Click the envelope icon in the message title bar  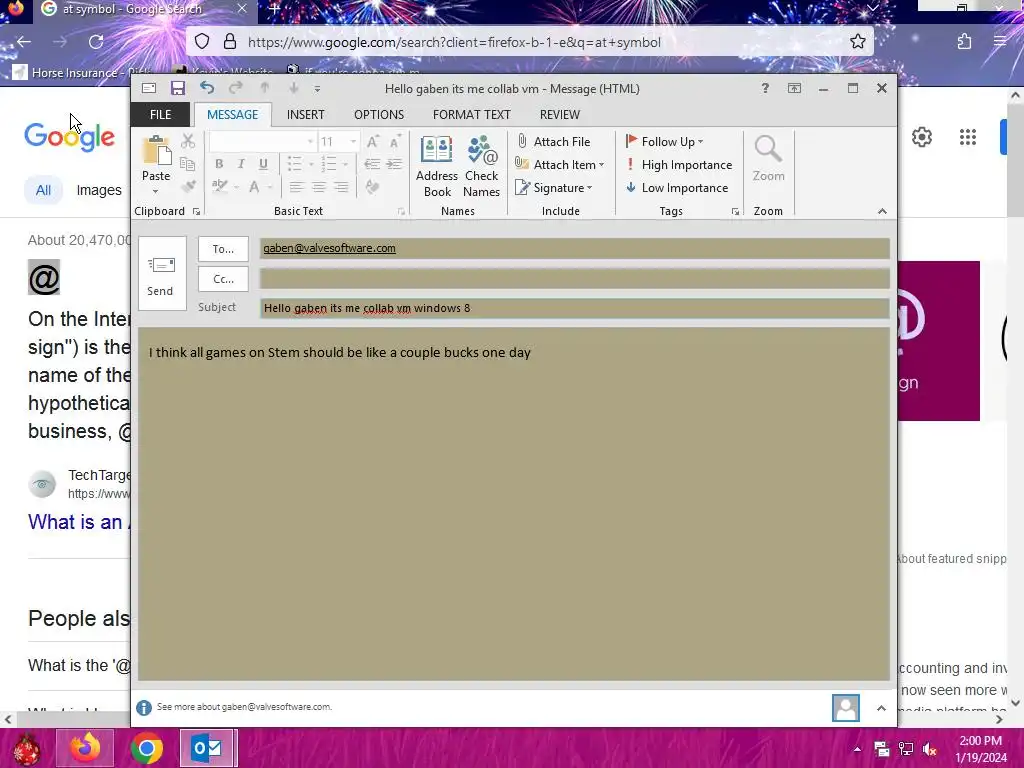pyautogui.click(x=149, y=88)
